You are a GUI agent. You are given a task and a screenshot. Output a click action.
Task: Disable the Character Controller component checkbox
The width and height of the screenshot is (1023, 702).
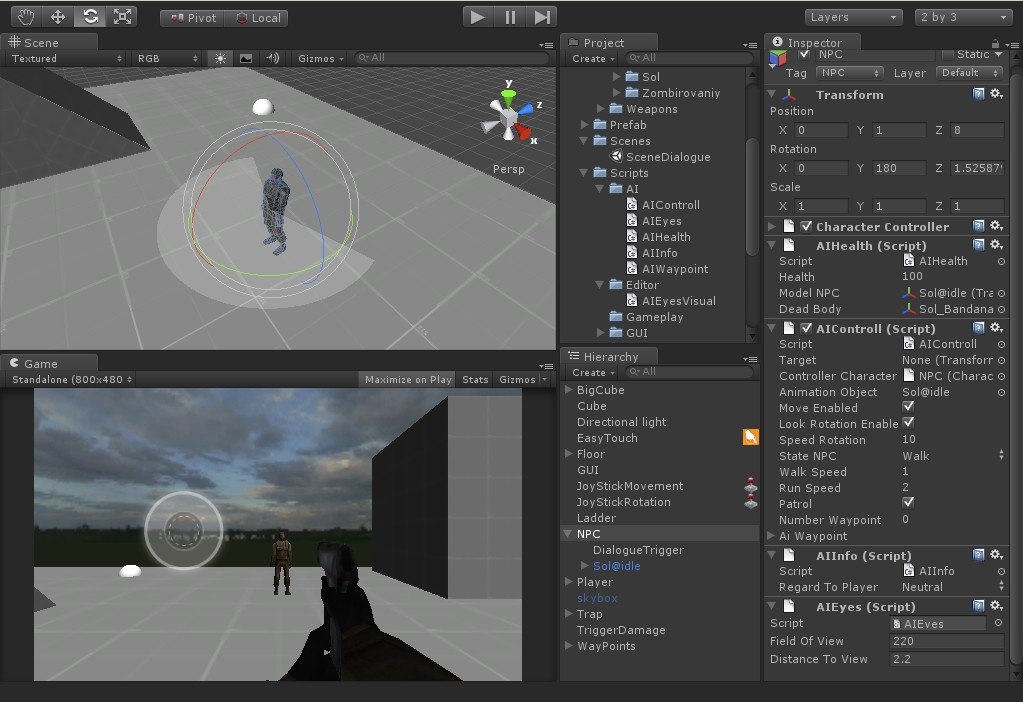[x=806, y=226]
